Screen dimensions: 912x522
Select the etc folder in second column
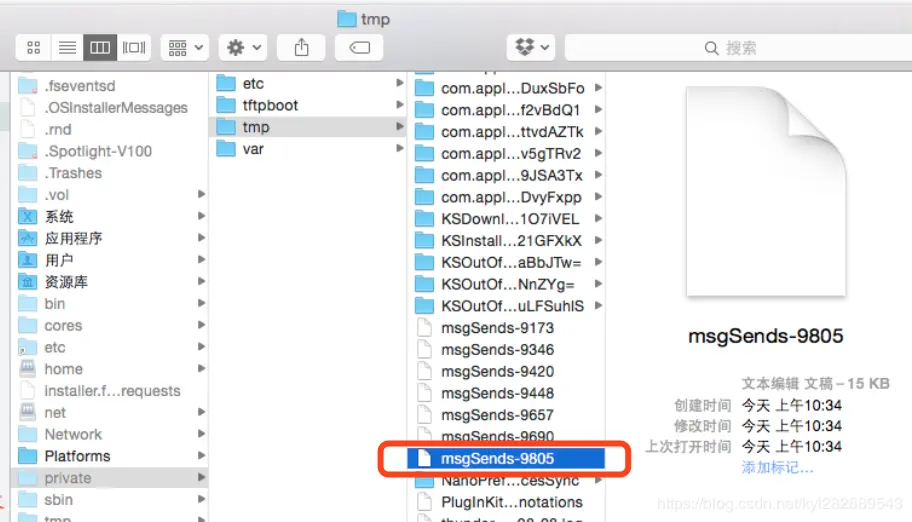pos(308,83)
